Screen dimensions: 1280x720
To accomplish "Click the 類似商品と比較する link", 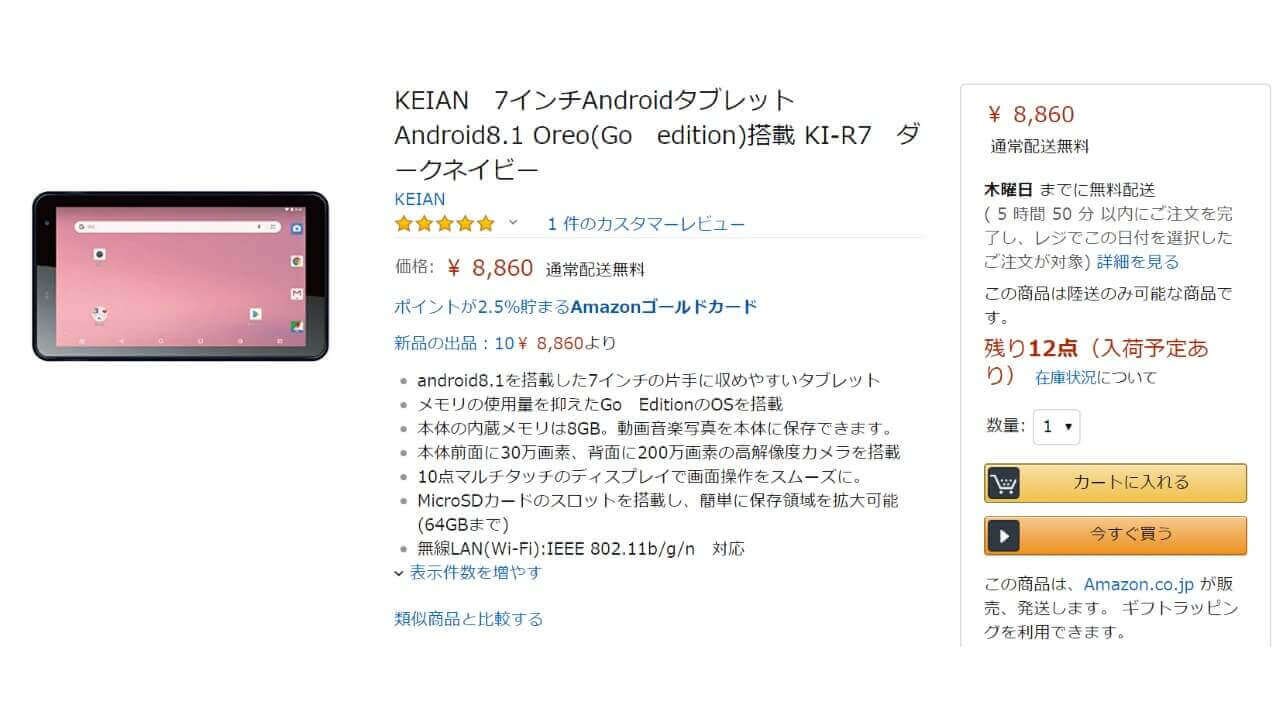I will 469,619.
